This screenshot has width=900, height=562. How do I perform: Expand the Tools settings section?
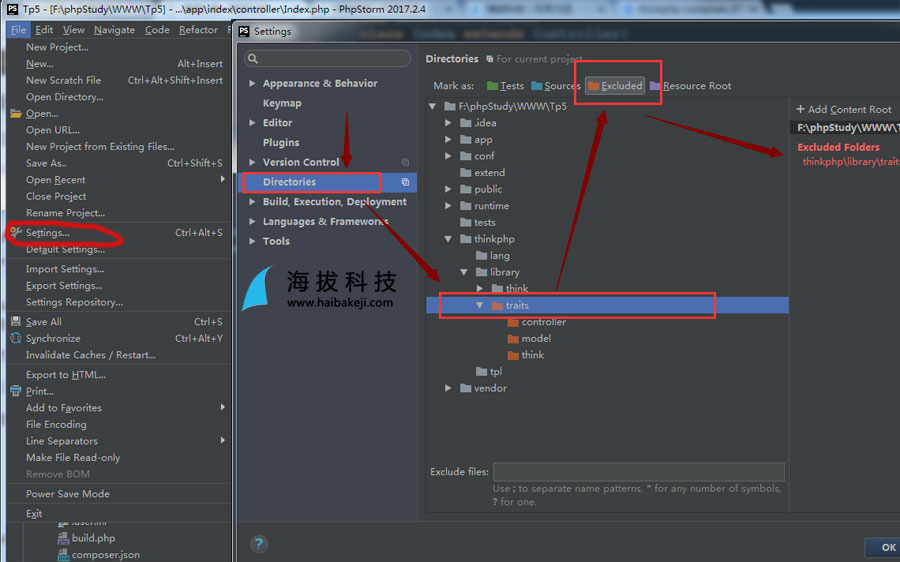(252, 241)
